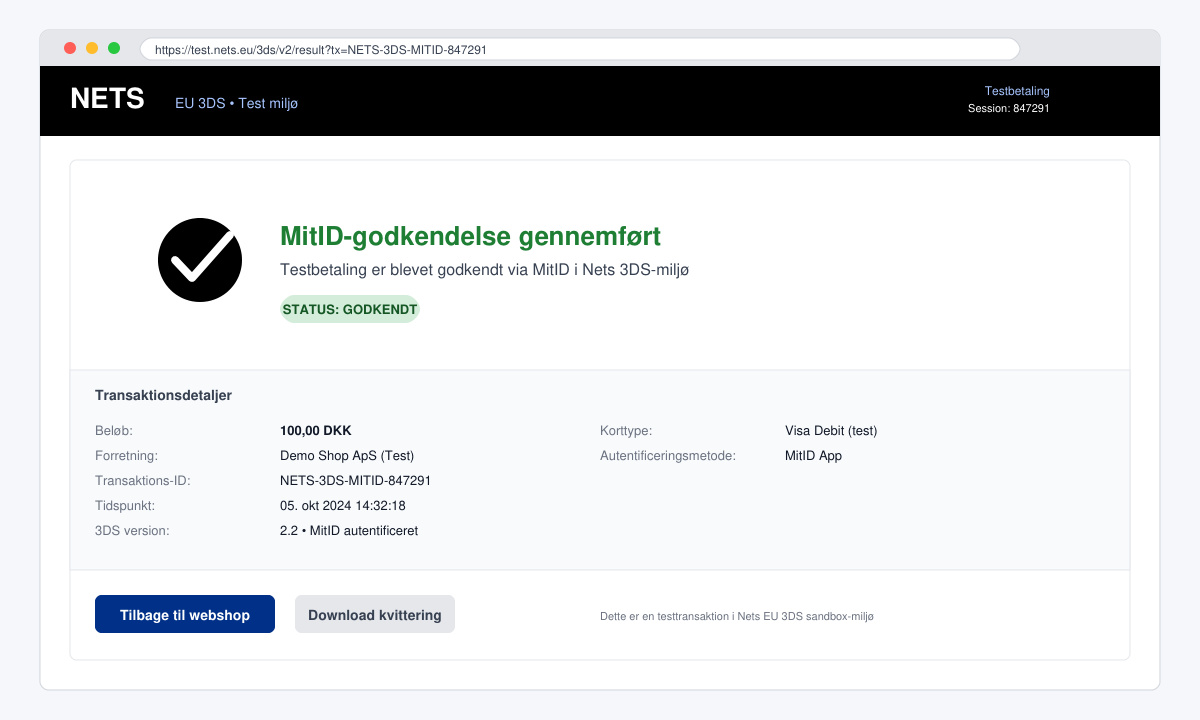Click card type value Visa Debit (test)

(x=831, y=431)
